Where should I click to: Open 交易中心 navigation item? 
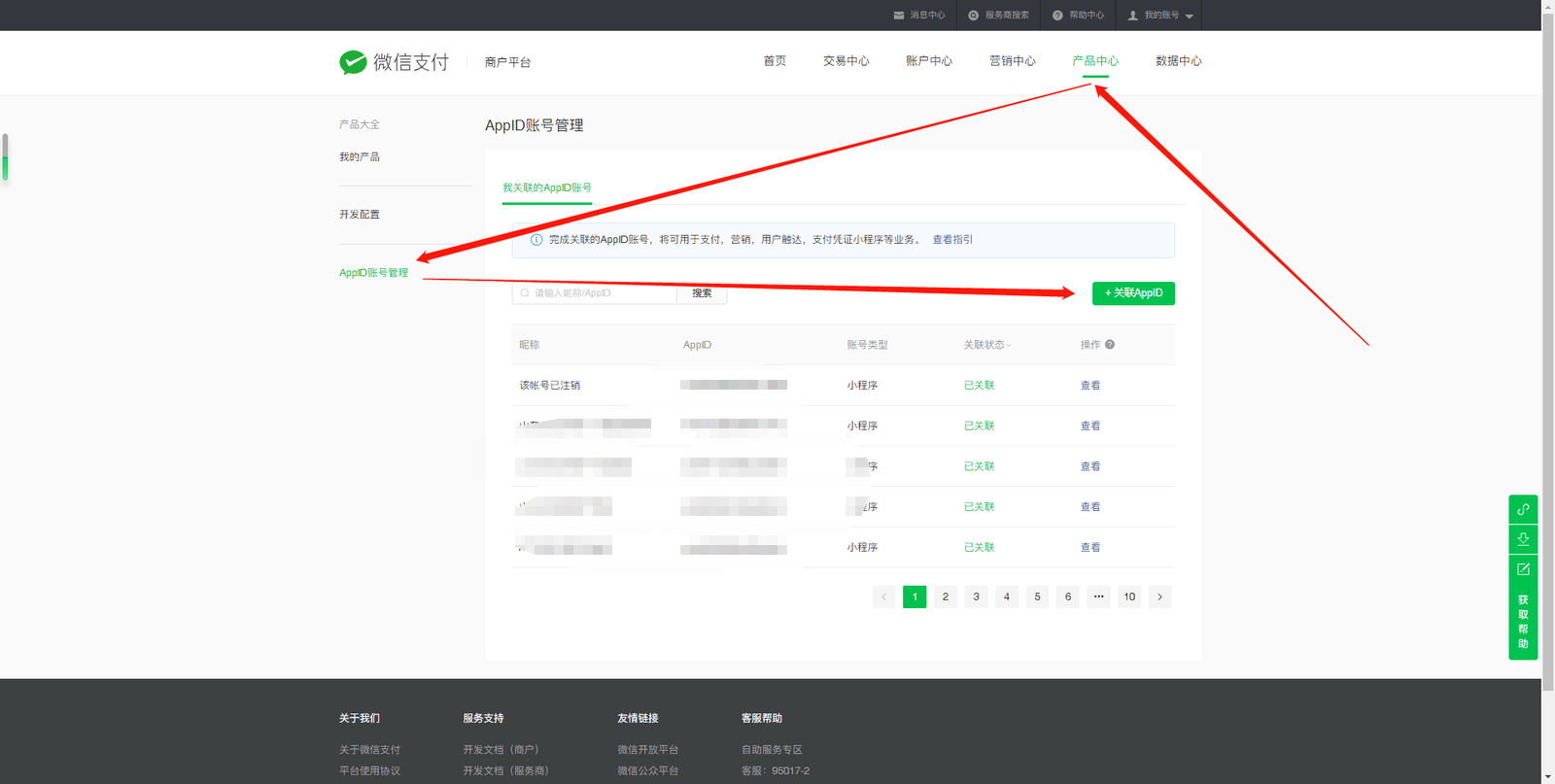[847, 61]
